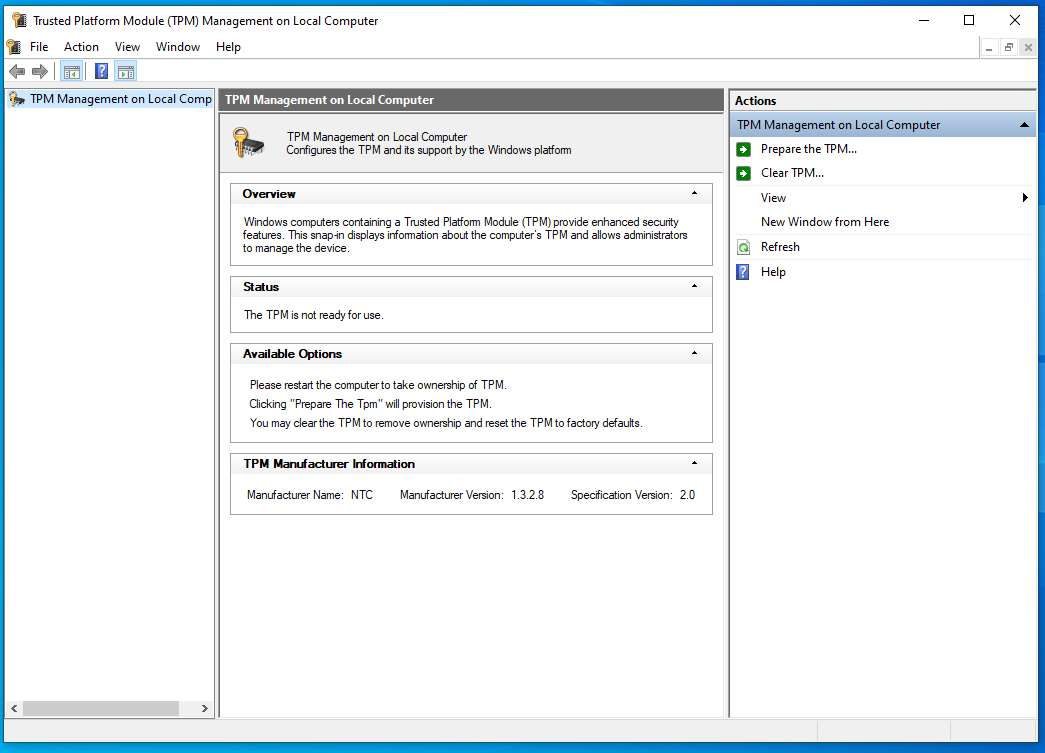Viewport: 1045px width, 753px height.
Task: Restore the inner MDI child window
Action: pyautogui.click(x=1009, y=47)
